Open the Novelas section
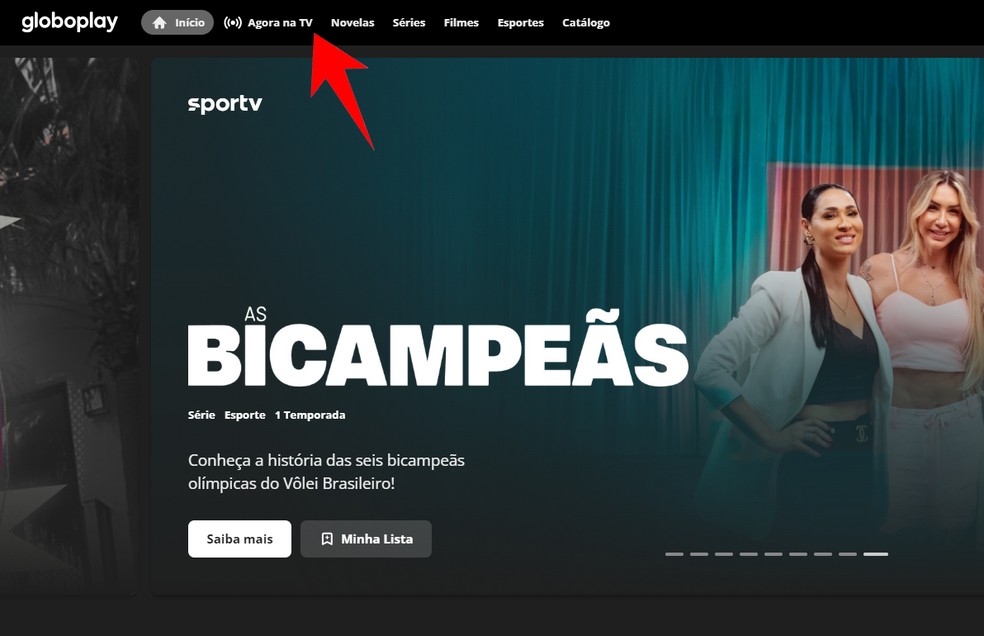The image size is (984, 636). pyautogui.click(x=353, y=23)
